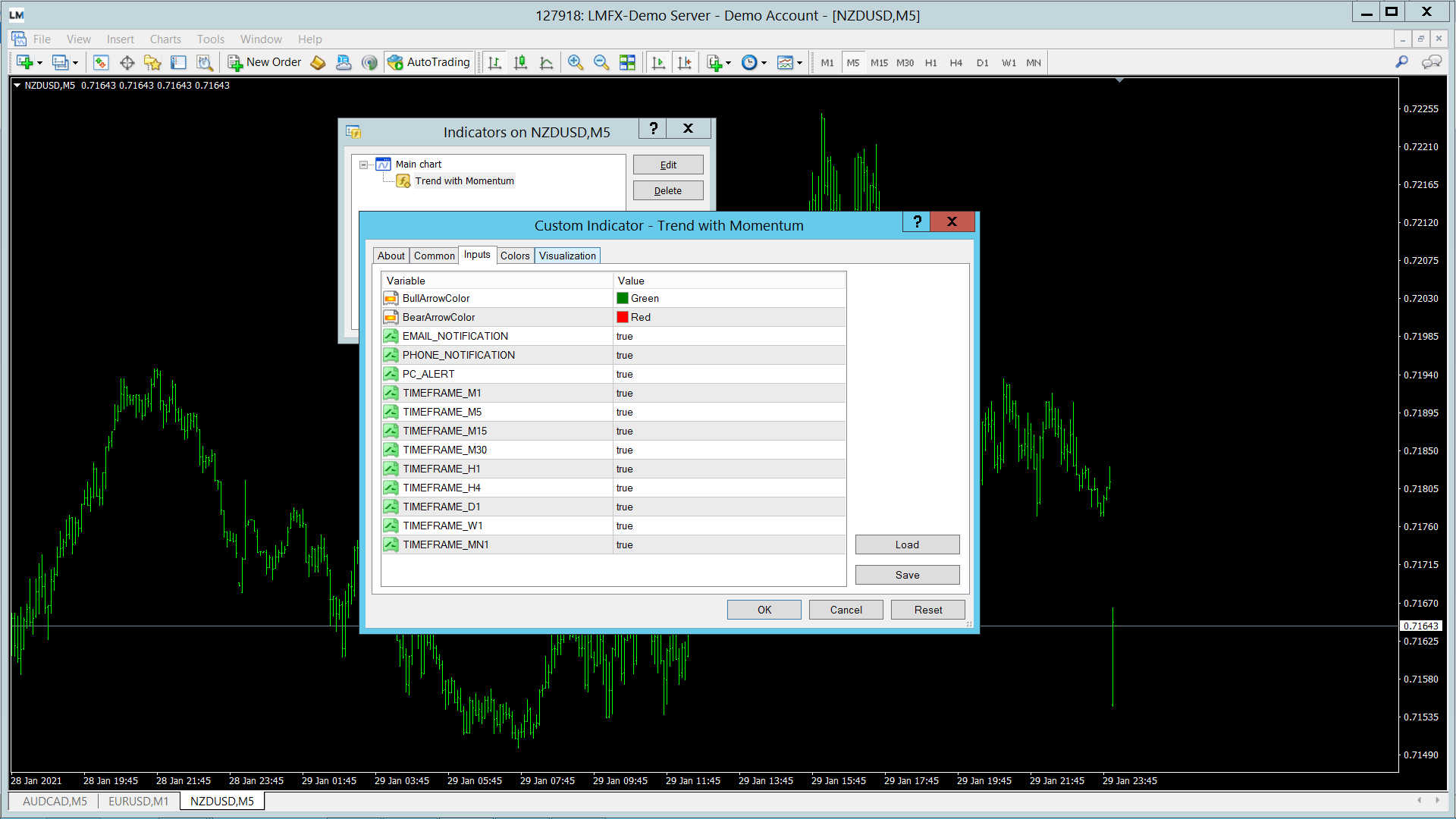
Task: Switch to the Colors tab
Action: point(515,256)
